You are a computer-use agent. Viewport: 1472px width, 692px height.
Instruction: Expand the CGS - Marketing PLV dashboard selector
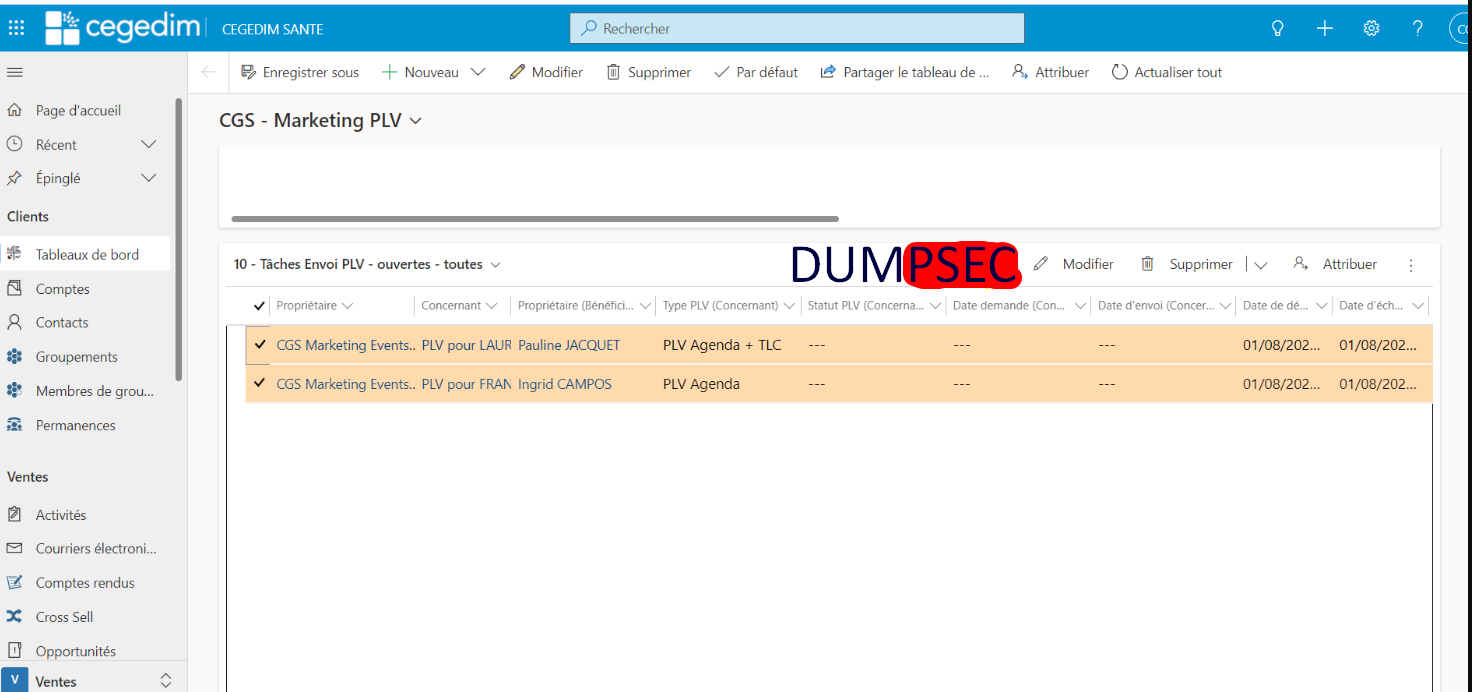point(416,121)
